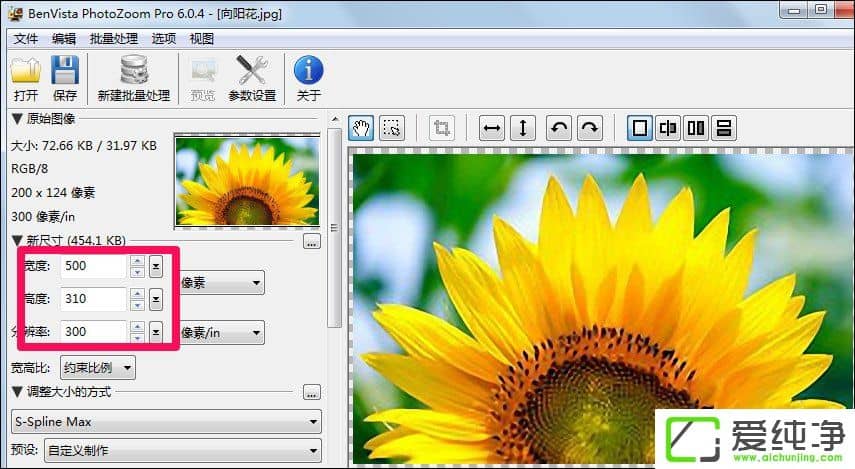Open the S-Spline Max resize method dropdown
855x469 pixels.
click(165, 421)
